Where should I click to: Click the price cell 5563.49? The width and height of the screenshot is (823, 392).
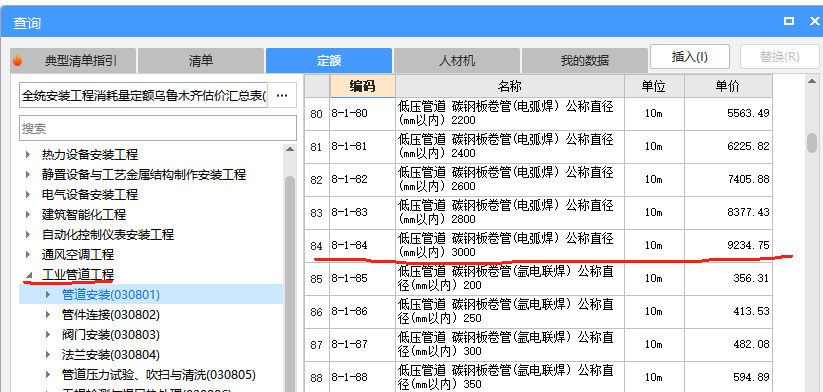point(728,114)
